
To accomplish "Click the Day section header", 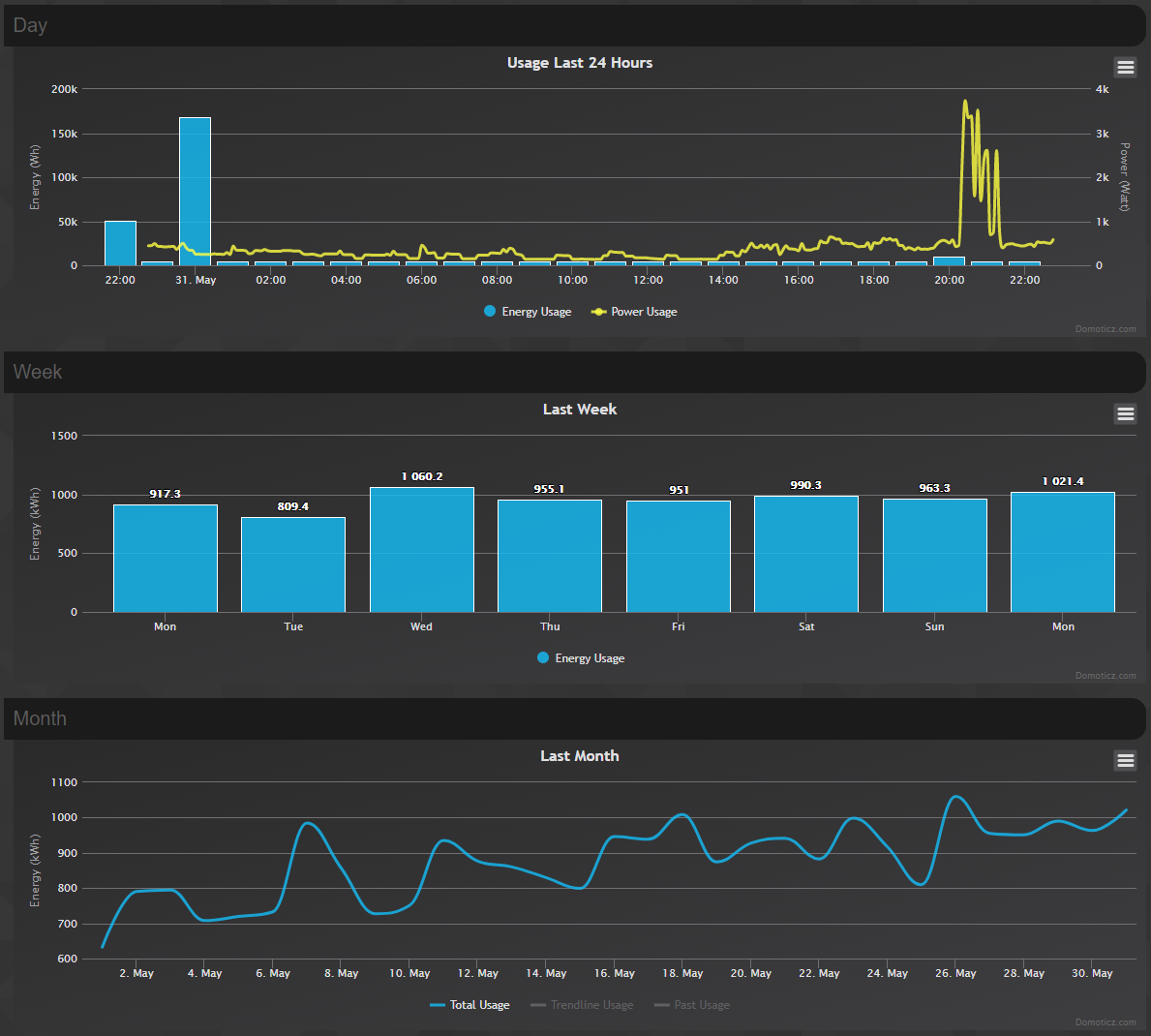I will click(574, 26).
